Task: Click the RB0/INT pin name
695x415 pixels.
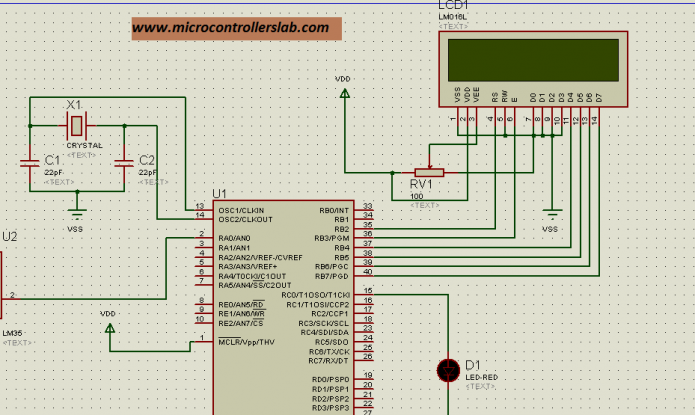Action: click(x=334, y=211)
